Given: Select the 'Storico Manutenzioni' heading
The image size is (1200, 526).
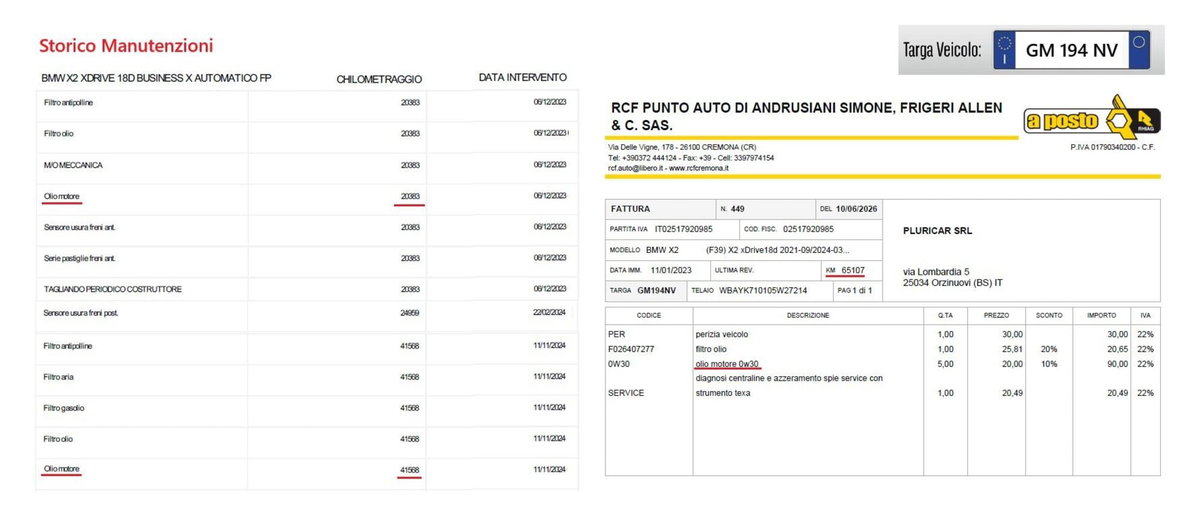Looking at the screenshot, I should (126, 46).
